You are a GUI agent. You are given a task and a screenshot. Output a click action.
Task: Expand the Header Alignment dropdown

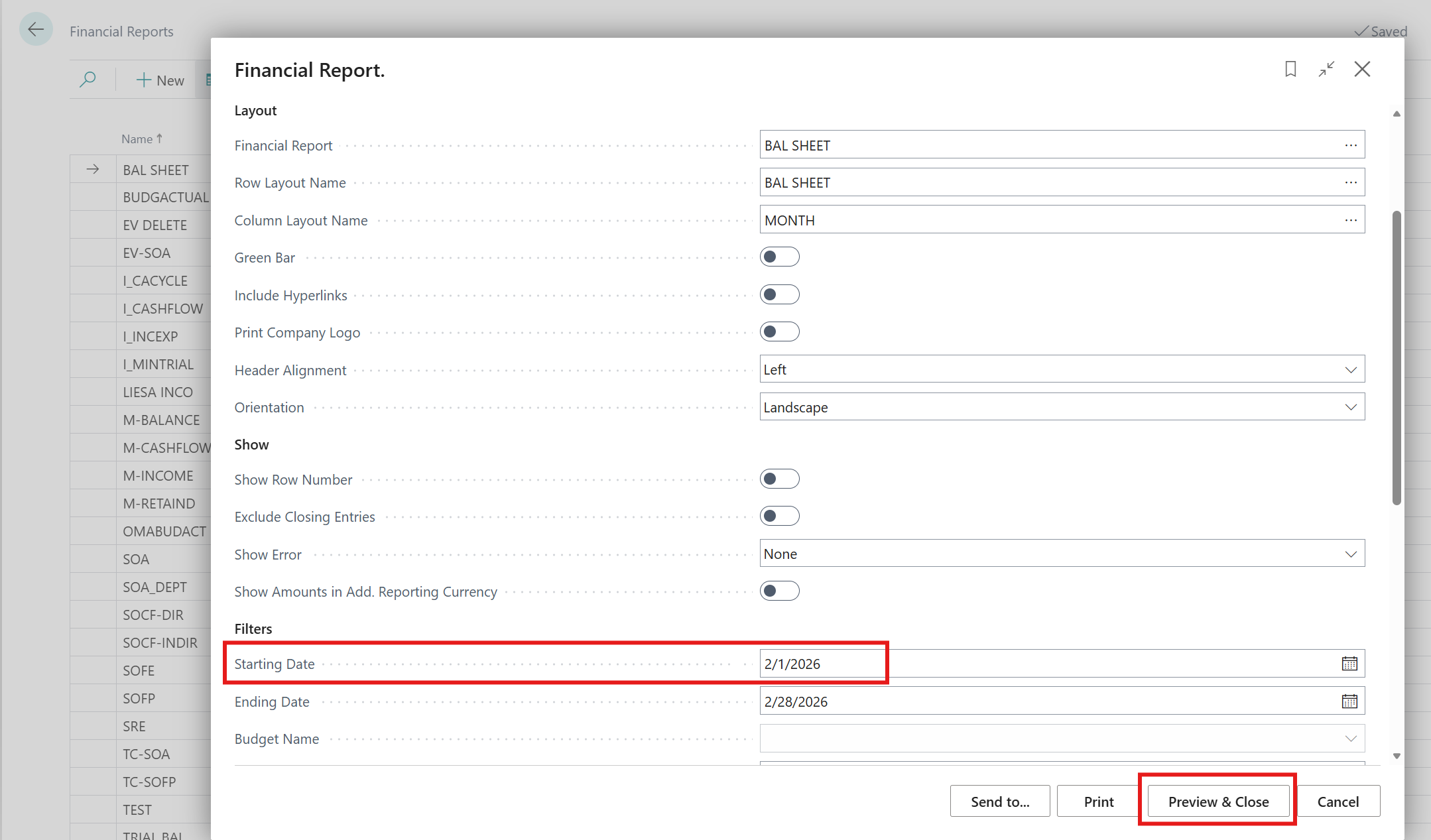coord(1351,370)
